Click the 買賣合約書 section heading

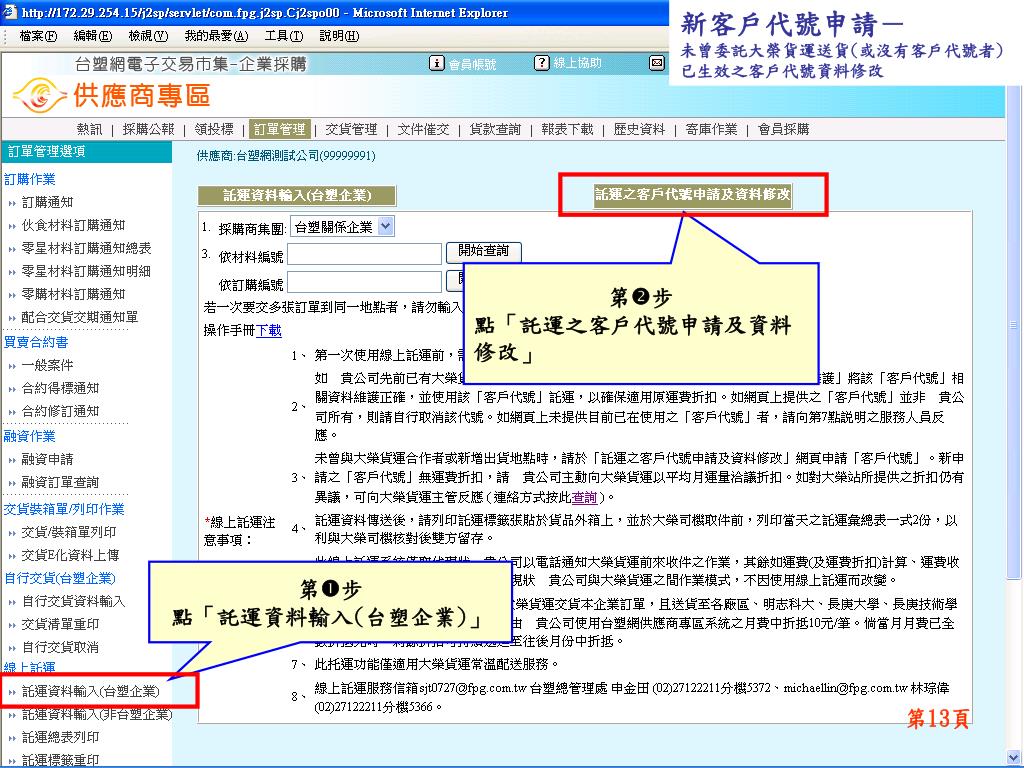(x=36, y=342)
